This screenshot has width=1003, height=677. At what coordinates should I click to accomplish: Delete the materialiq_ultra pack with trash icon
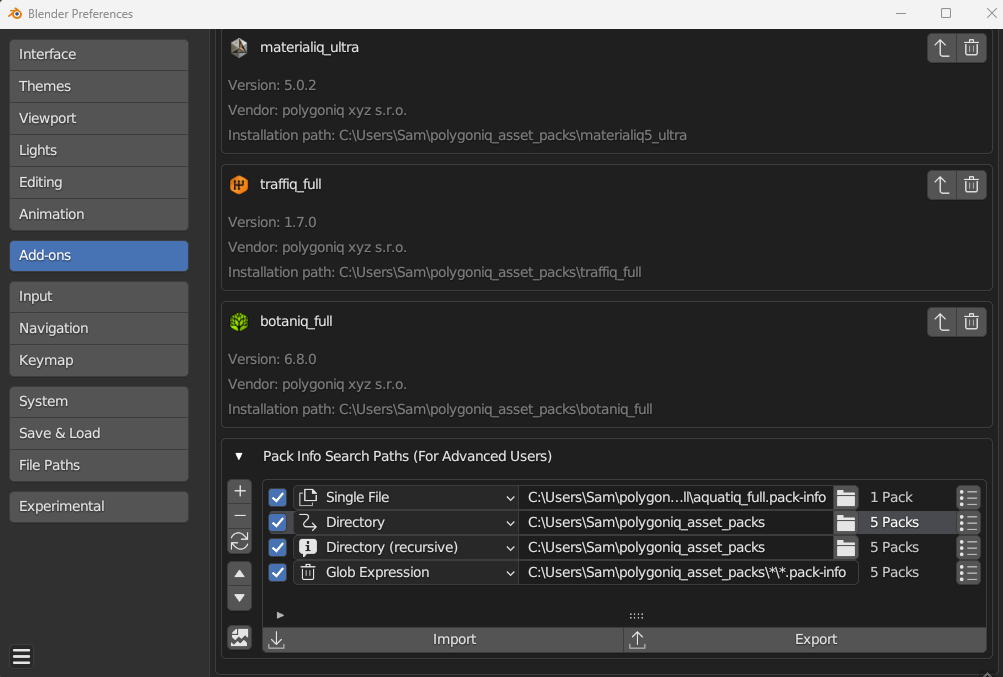click(971, 48)
